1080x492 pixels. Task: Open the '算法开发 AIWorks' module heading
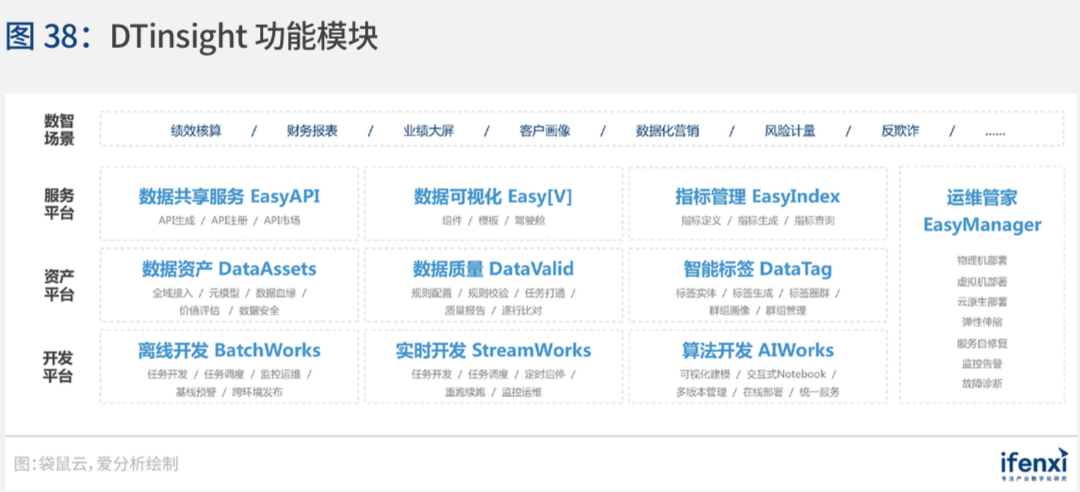(x=758, y=351)
